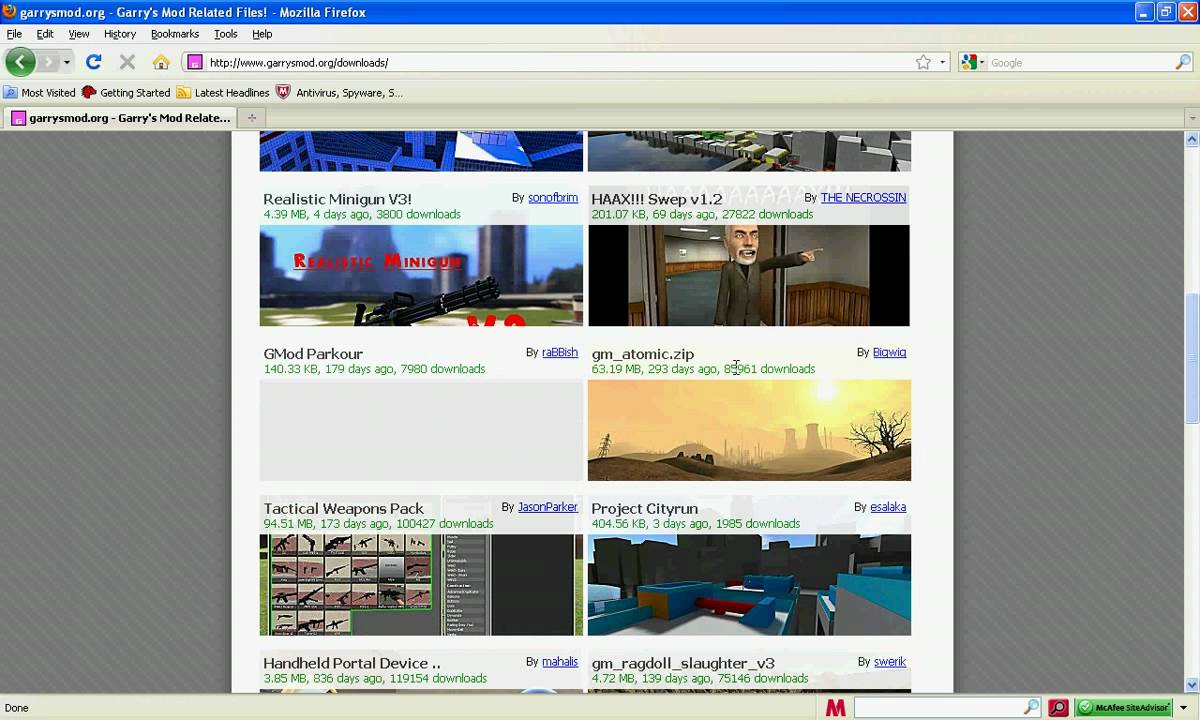
Task: Click the search magnifier in Google box
Action: tap(1183, 62)
